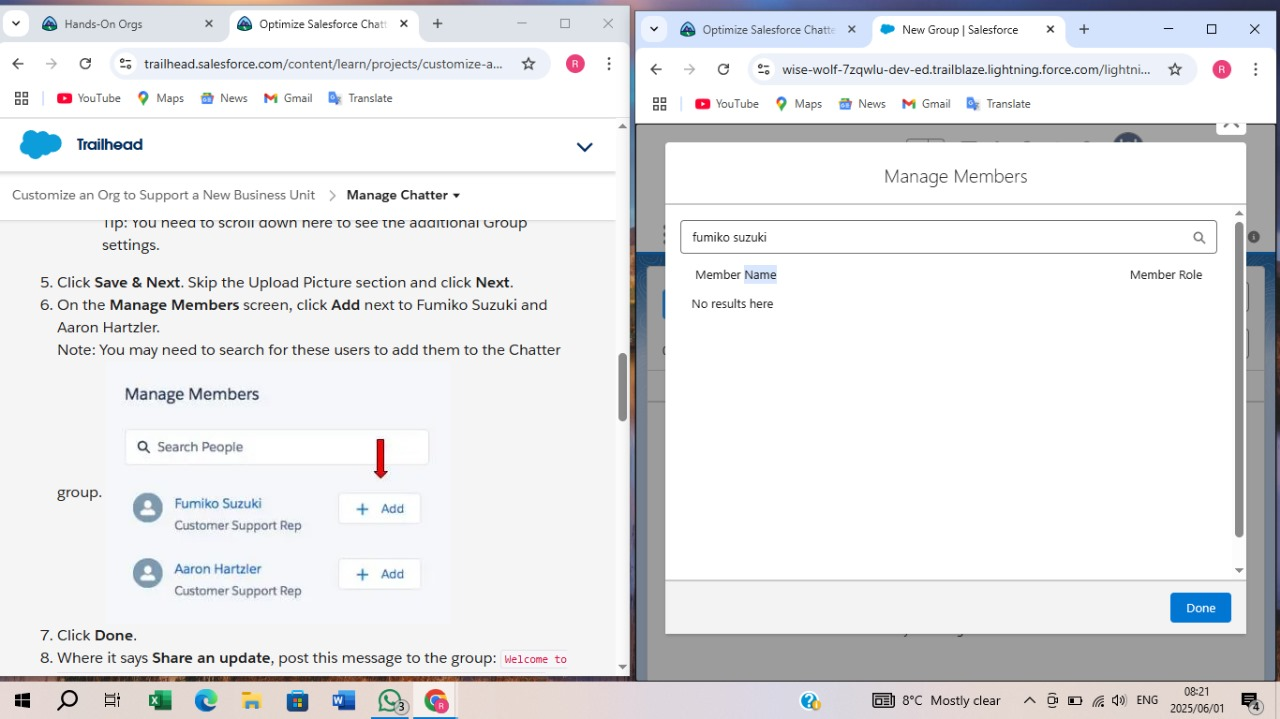
Task: Open volume control in the system tray
Action: point(1119,700)
